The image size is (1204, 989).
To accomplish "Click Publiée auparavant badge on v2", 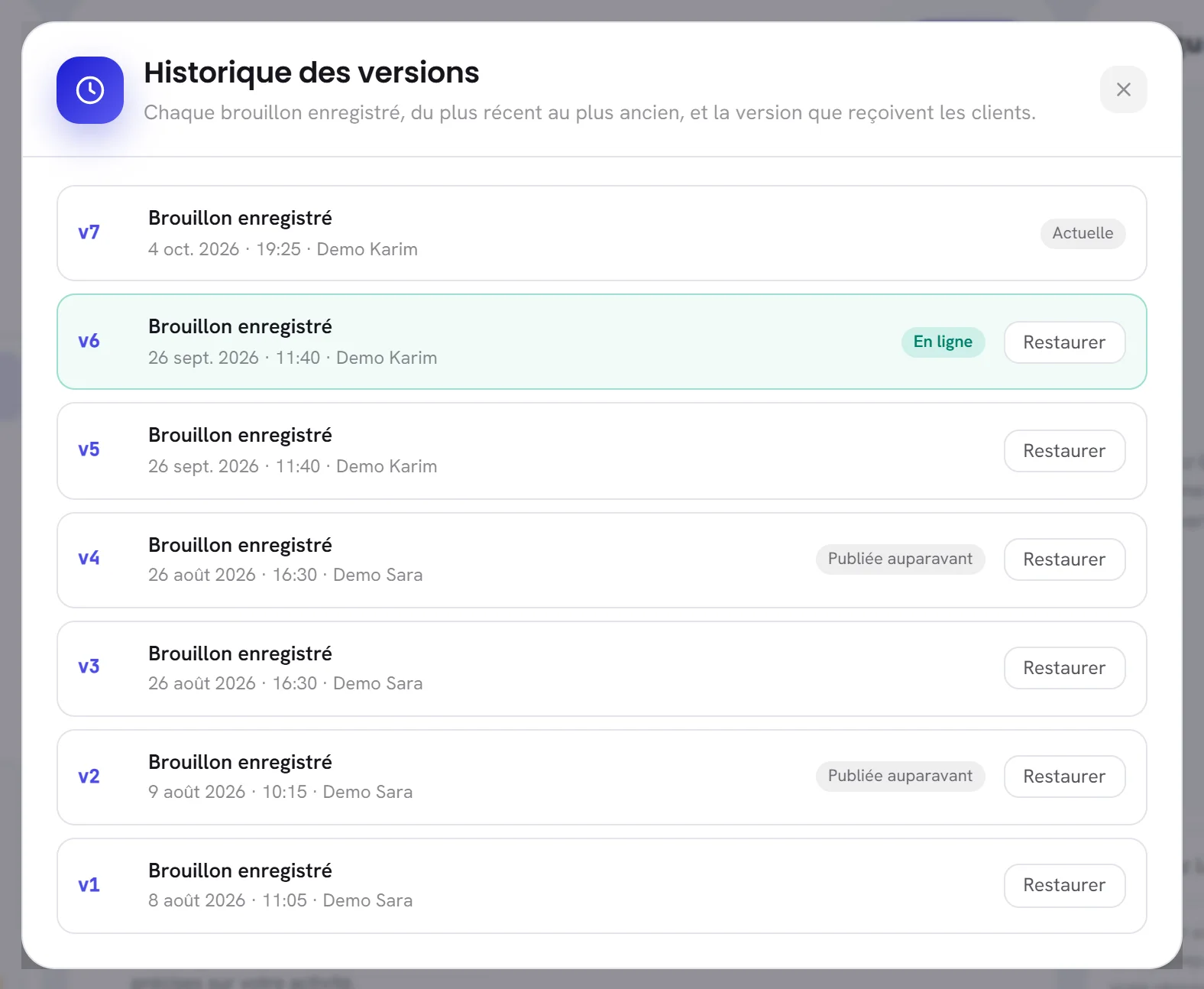I will (x=900, y=776).
